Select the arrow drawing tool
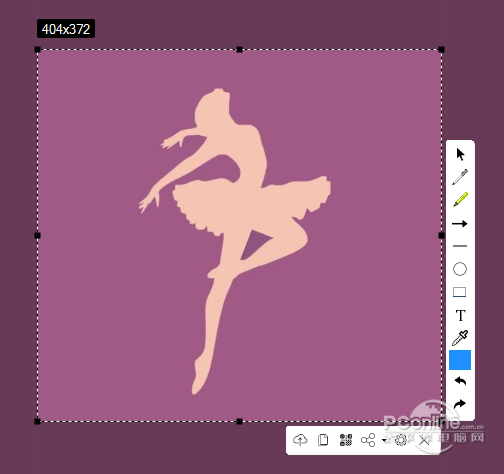This screenshot has height=474, width=504. coord(460,223)
